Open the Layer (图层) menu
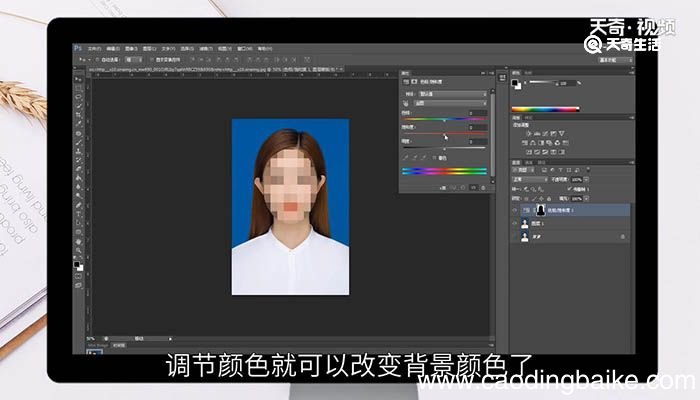 coord(150,49)
